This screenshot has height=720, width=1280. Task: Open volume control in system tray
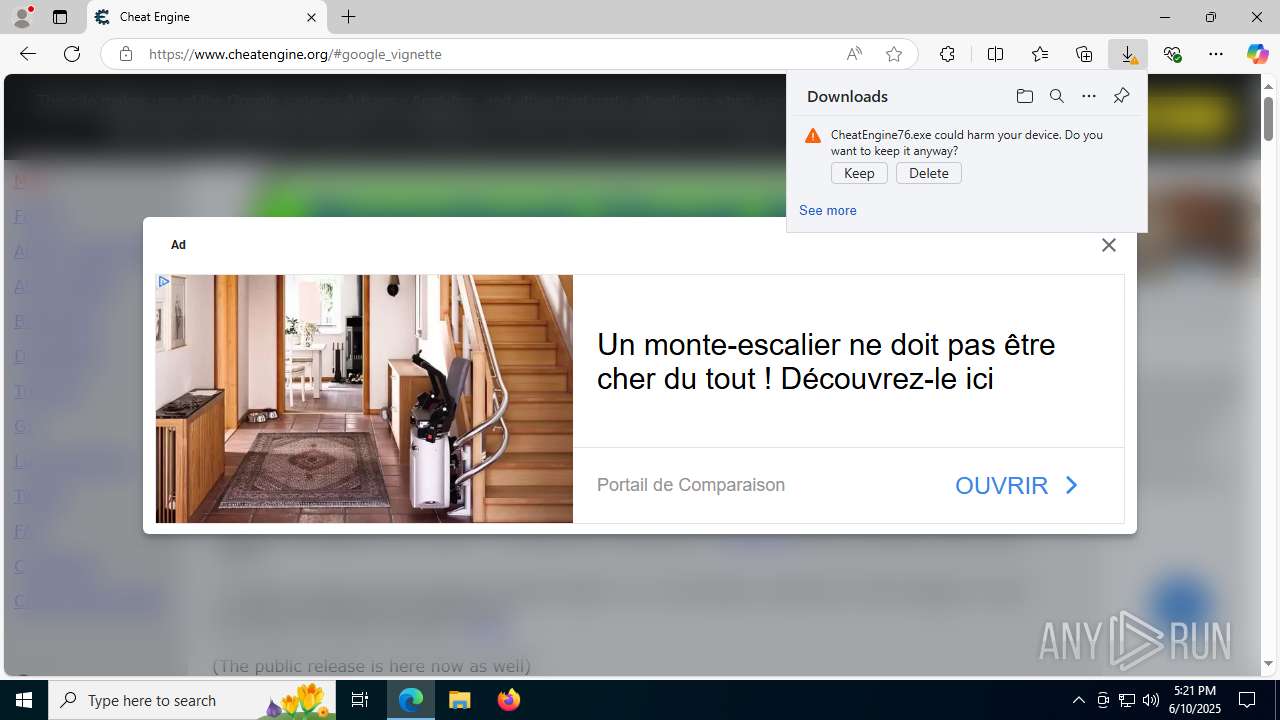tap(1151, 700)
